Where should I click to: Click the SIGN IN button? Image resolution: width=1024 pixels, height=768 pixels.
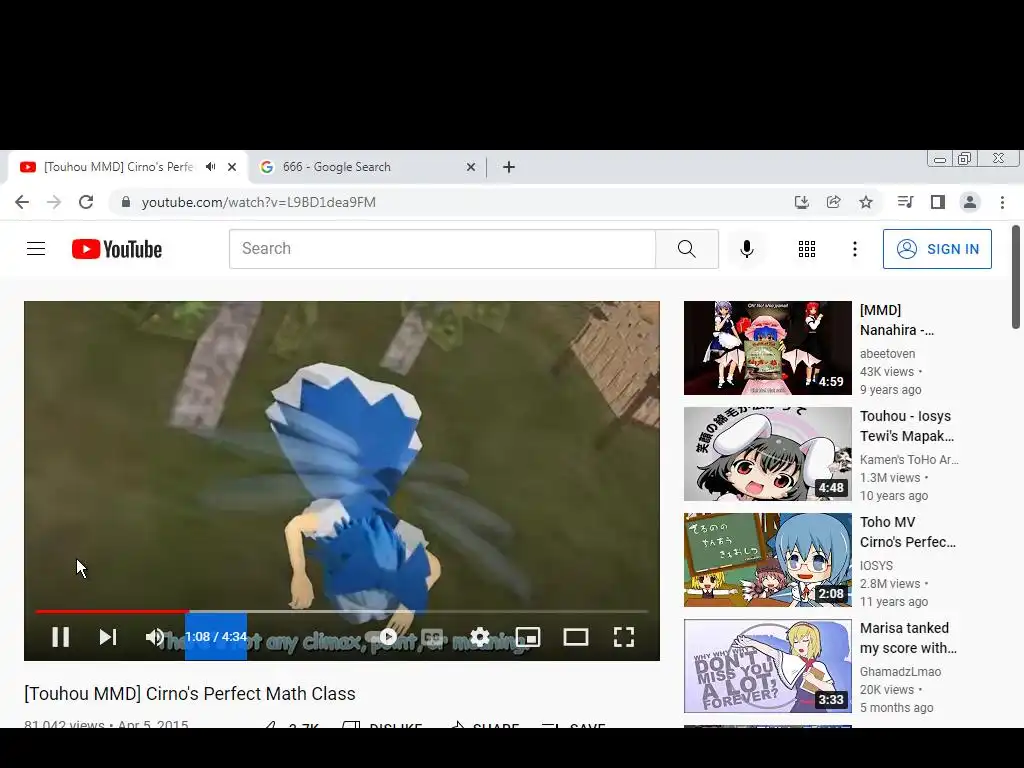tap(937, 249)
